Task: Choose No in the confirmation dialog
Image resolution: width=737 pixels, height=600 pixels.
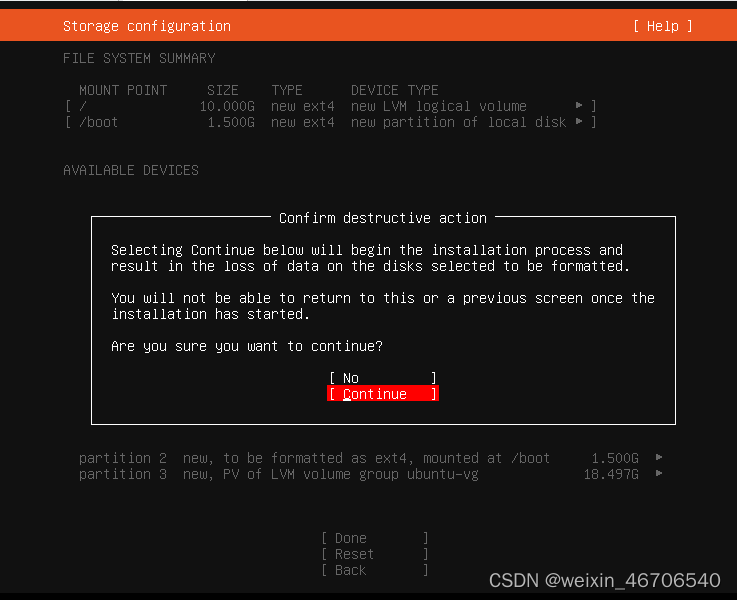Action: point(383,378)
